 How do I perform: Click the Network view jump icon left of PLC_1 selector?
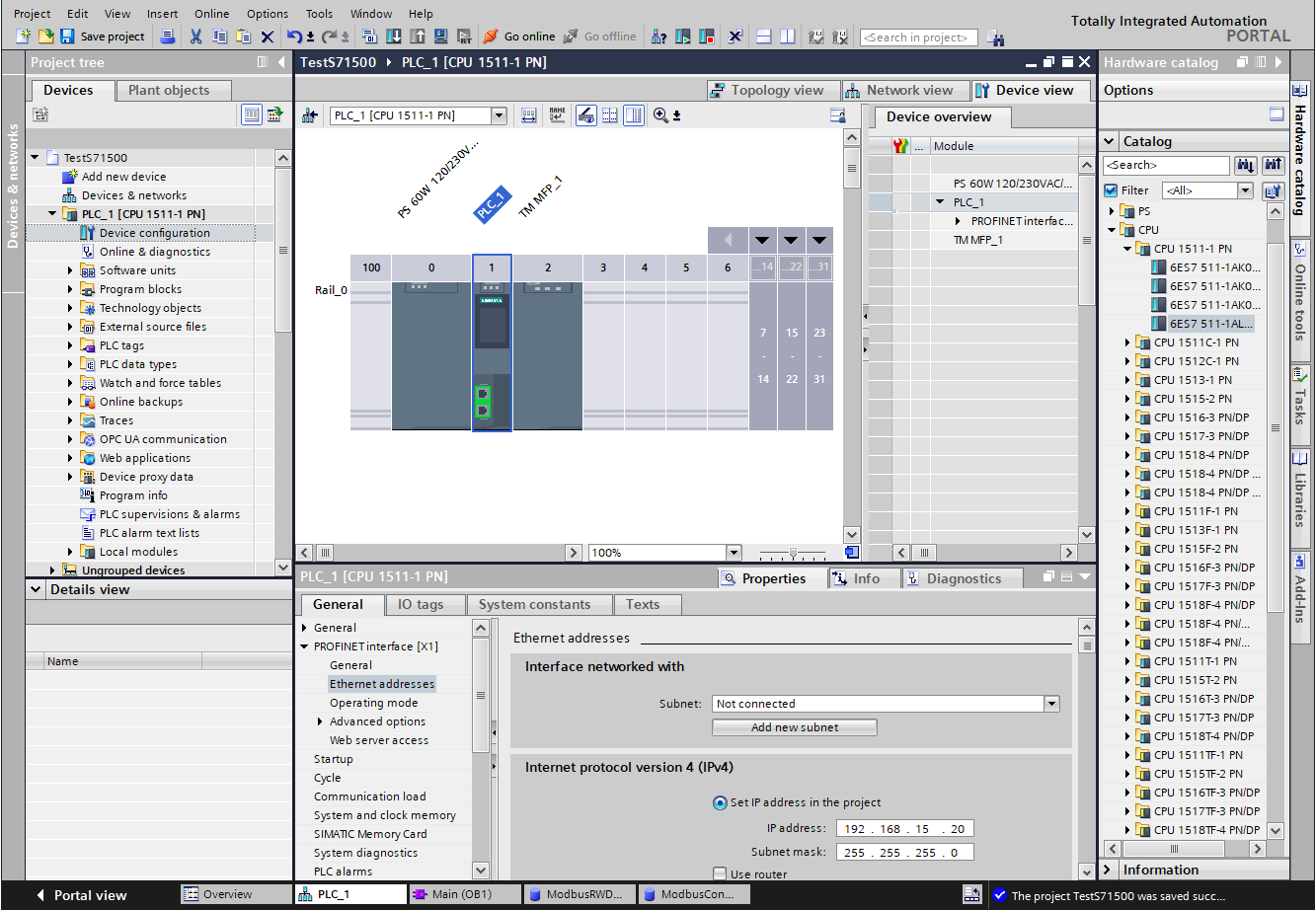coord(310,115)
